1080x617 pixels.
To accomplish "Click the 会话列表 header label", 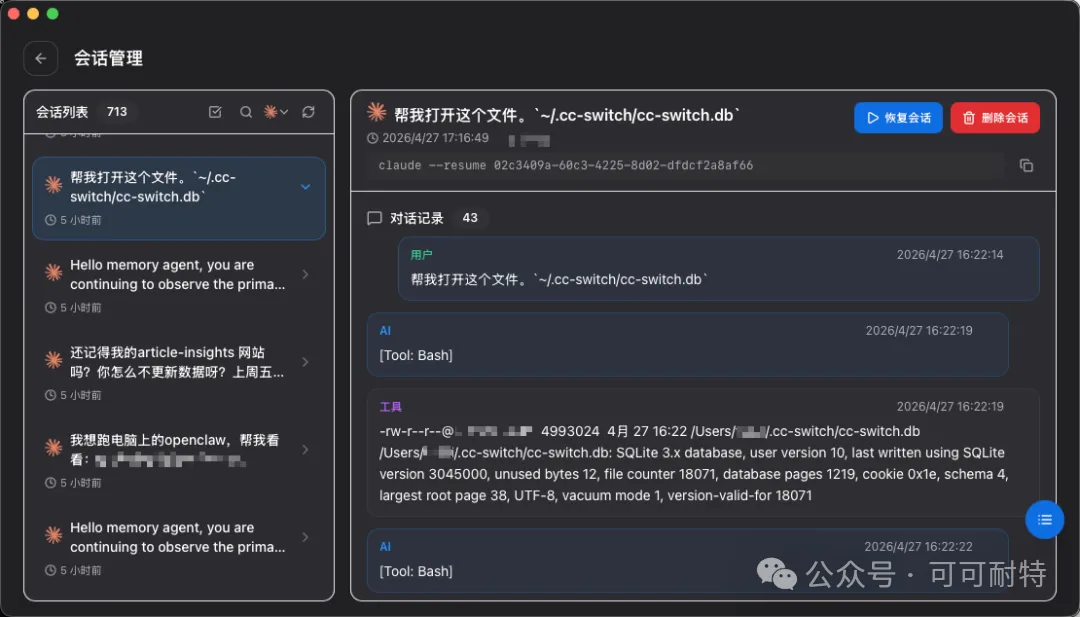I will (x=62, y=112).
